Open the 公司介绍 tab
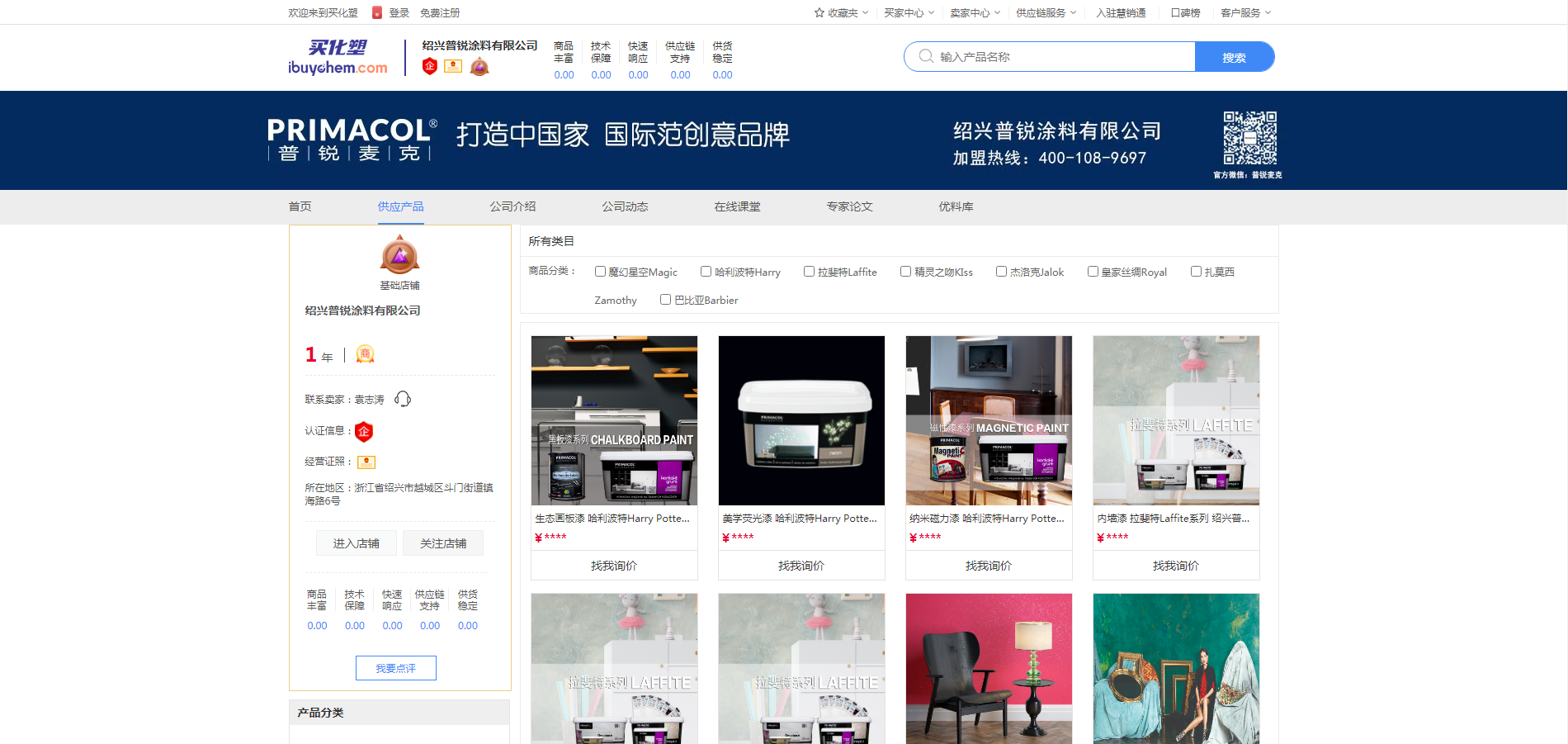The image size is (1568, 744). 512,206
